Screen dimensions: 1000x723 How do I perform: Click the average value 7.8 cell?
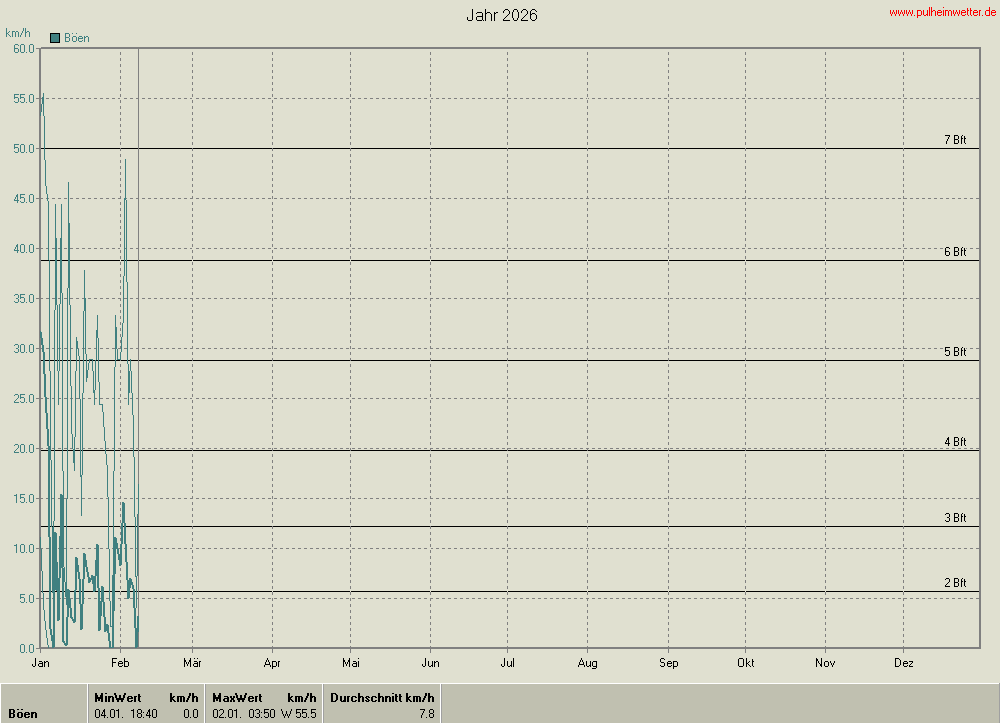tap(426, 714)
